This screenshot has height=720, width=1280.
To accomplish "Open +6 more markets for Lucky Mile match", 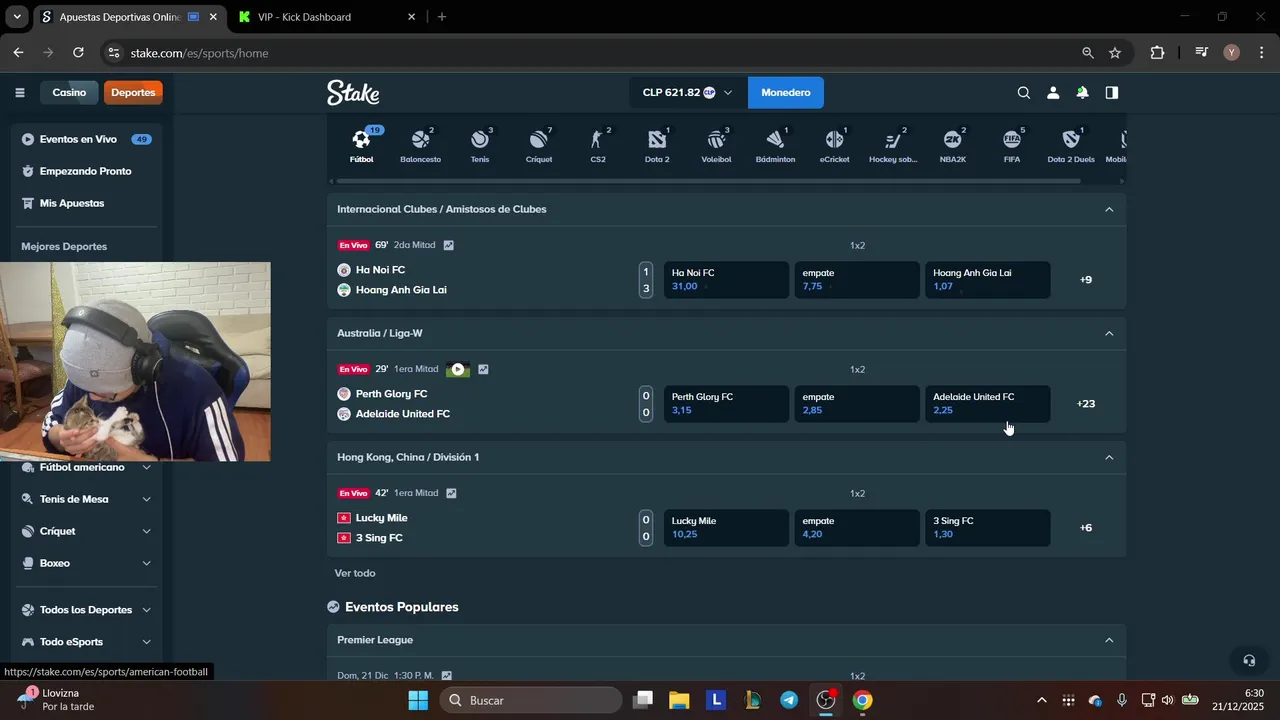I will [x=1086, y=528].
